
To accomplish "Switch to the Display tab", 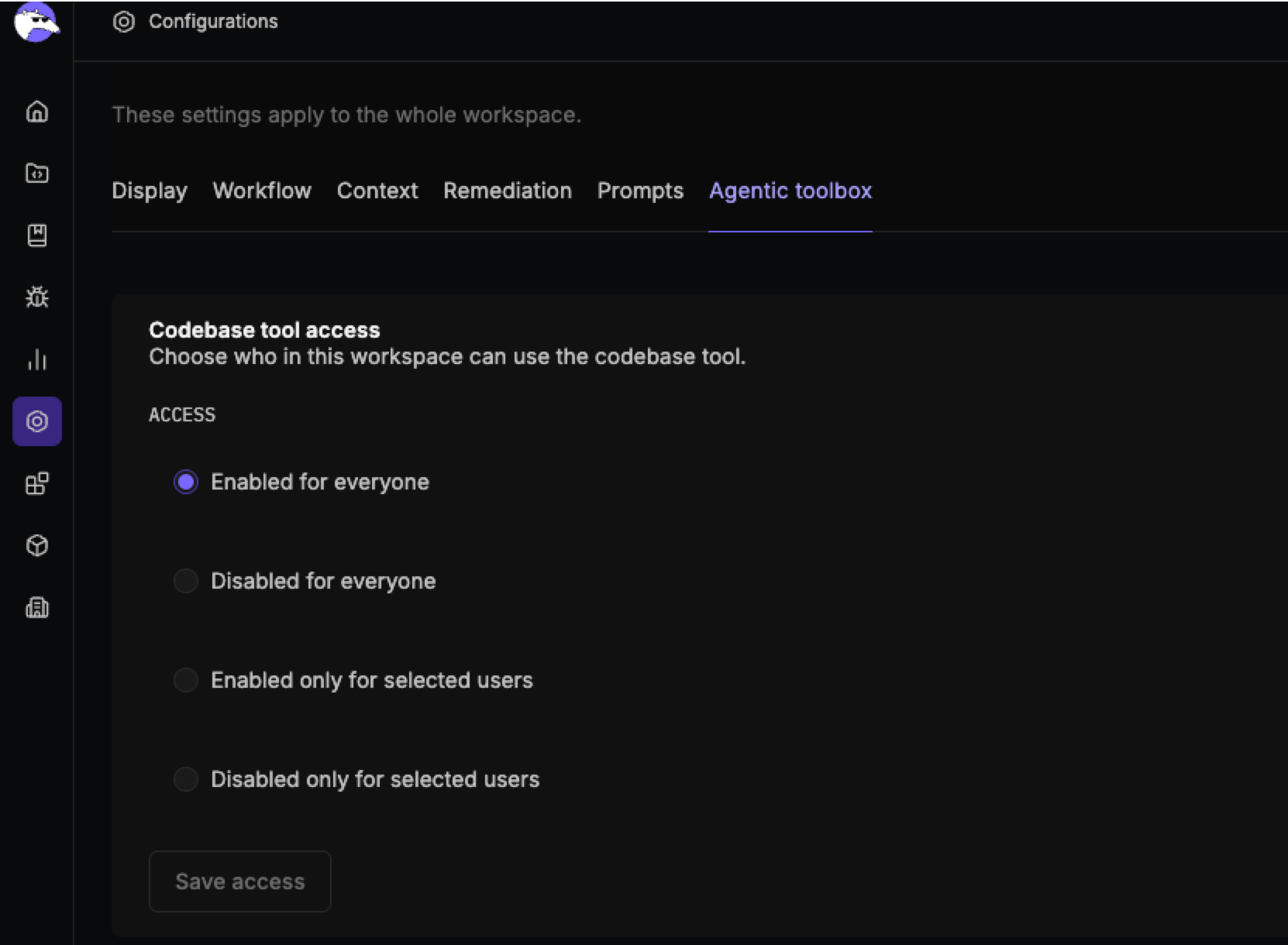I will coord(150,191).
